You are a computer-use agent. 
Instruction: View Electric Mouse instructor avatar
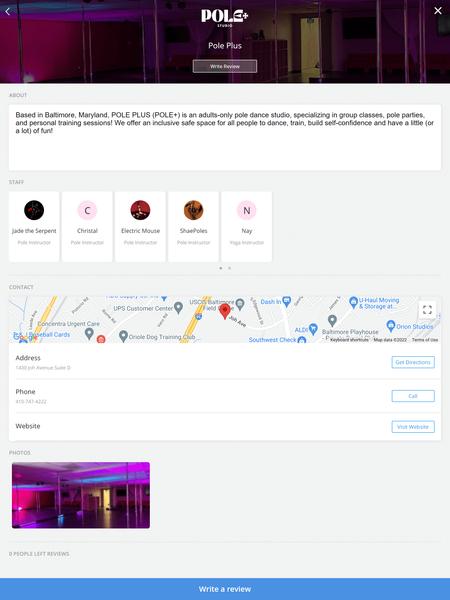(x=140, y=210)
